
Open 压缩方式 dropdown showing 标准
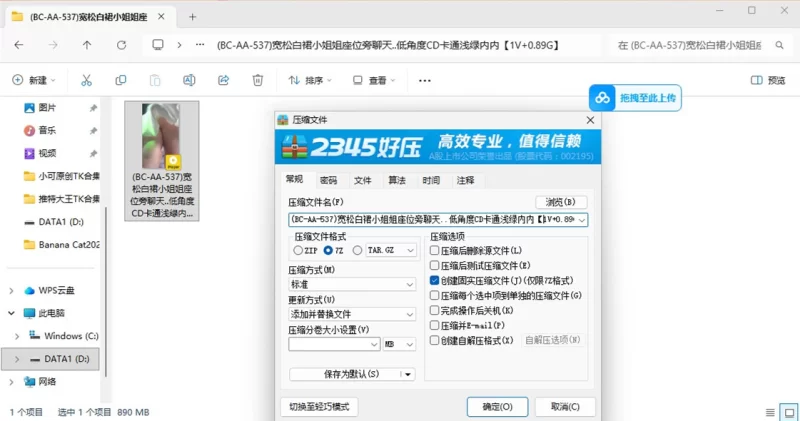click(352, 284)
